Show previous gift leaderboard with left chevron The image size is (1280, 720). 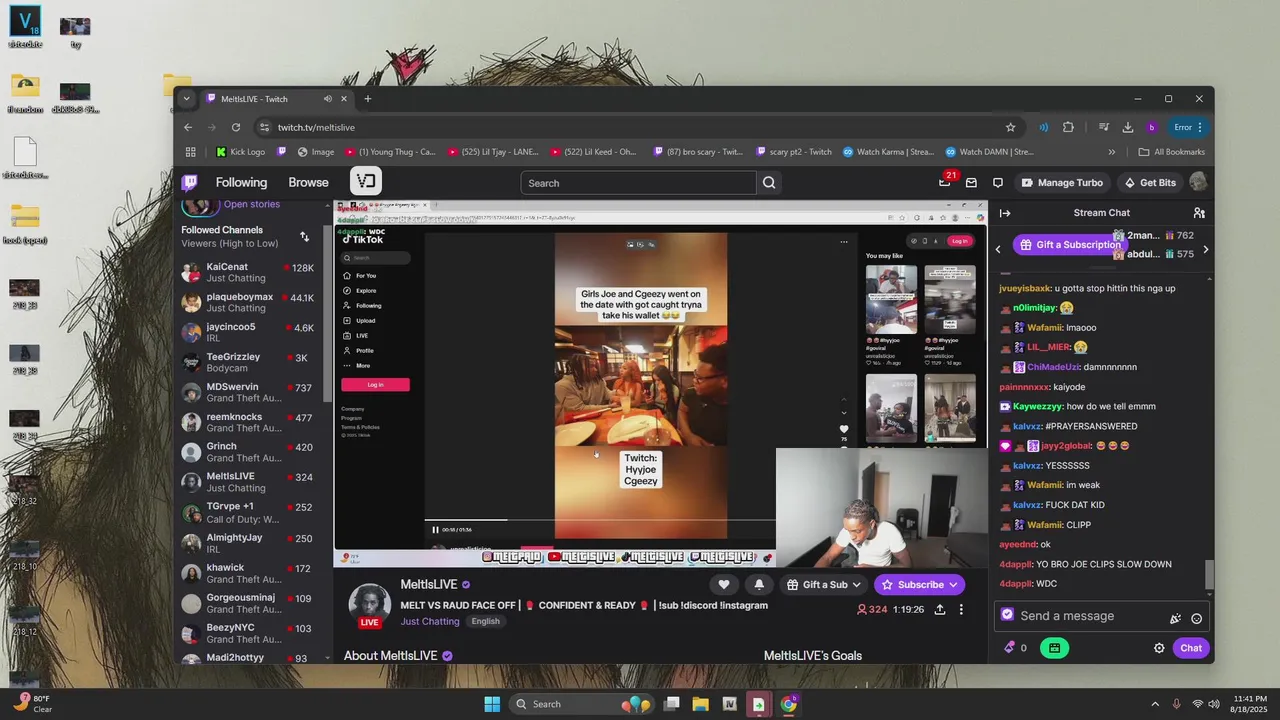coord(997,249)
